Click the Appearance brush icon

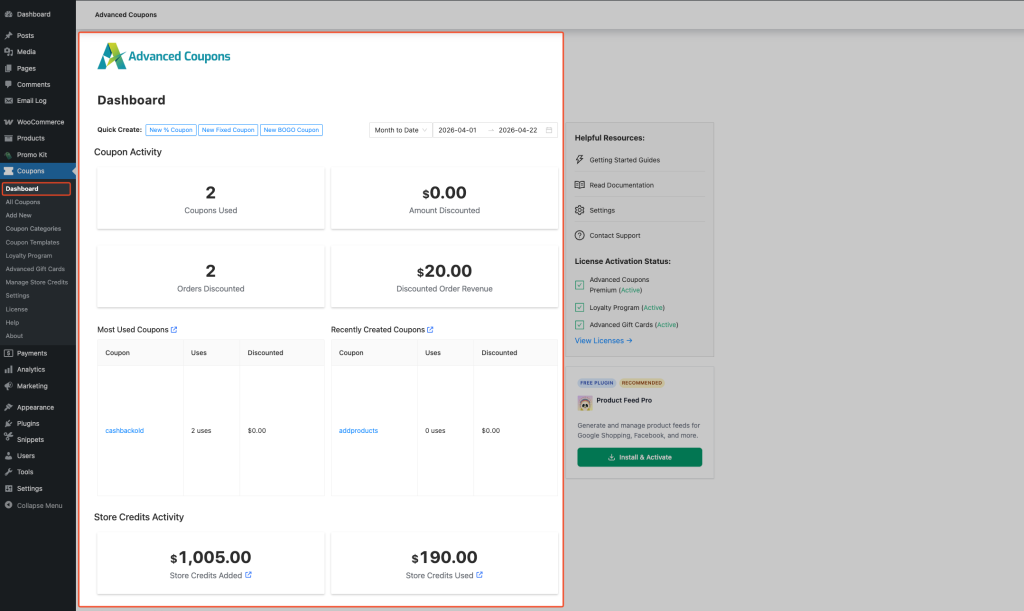(8, 407)
